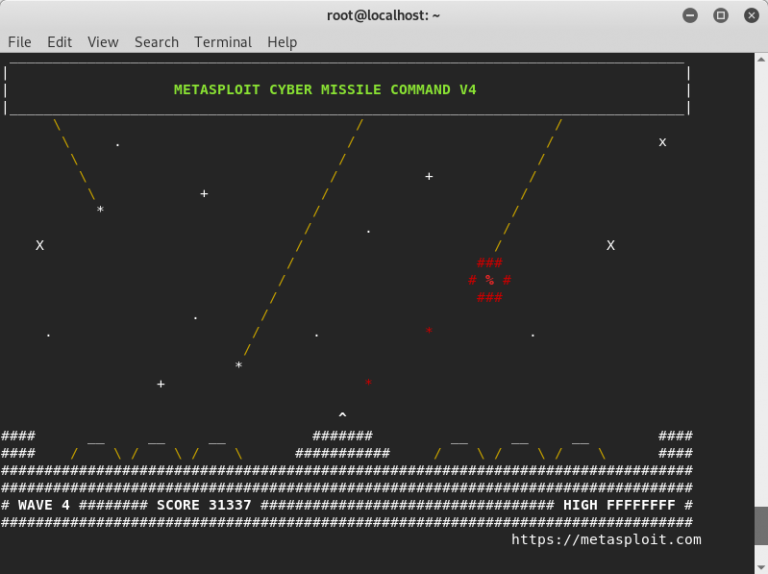Click the root@localhost title bar text

383,16
